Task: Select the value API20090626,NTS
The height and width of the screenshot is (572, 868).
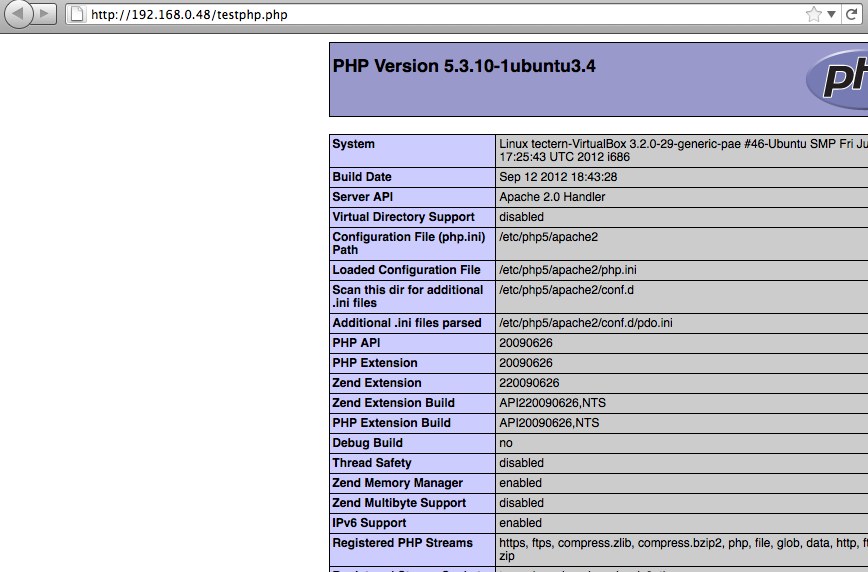Action: point(549,423)
